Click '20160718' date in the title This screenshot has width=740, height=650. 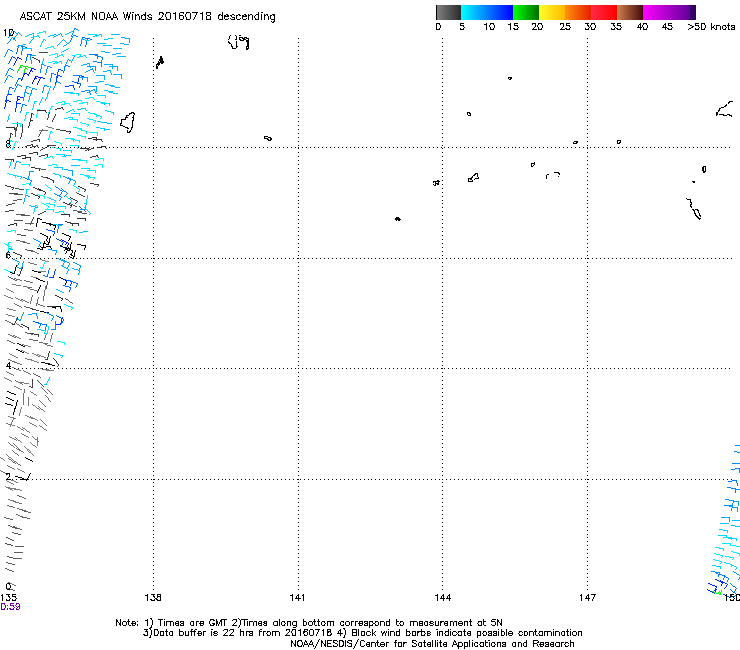[185, 17]
